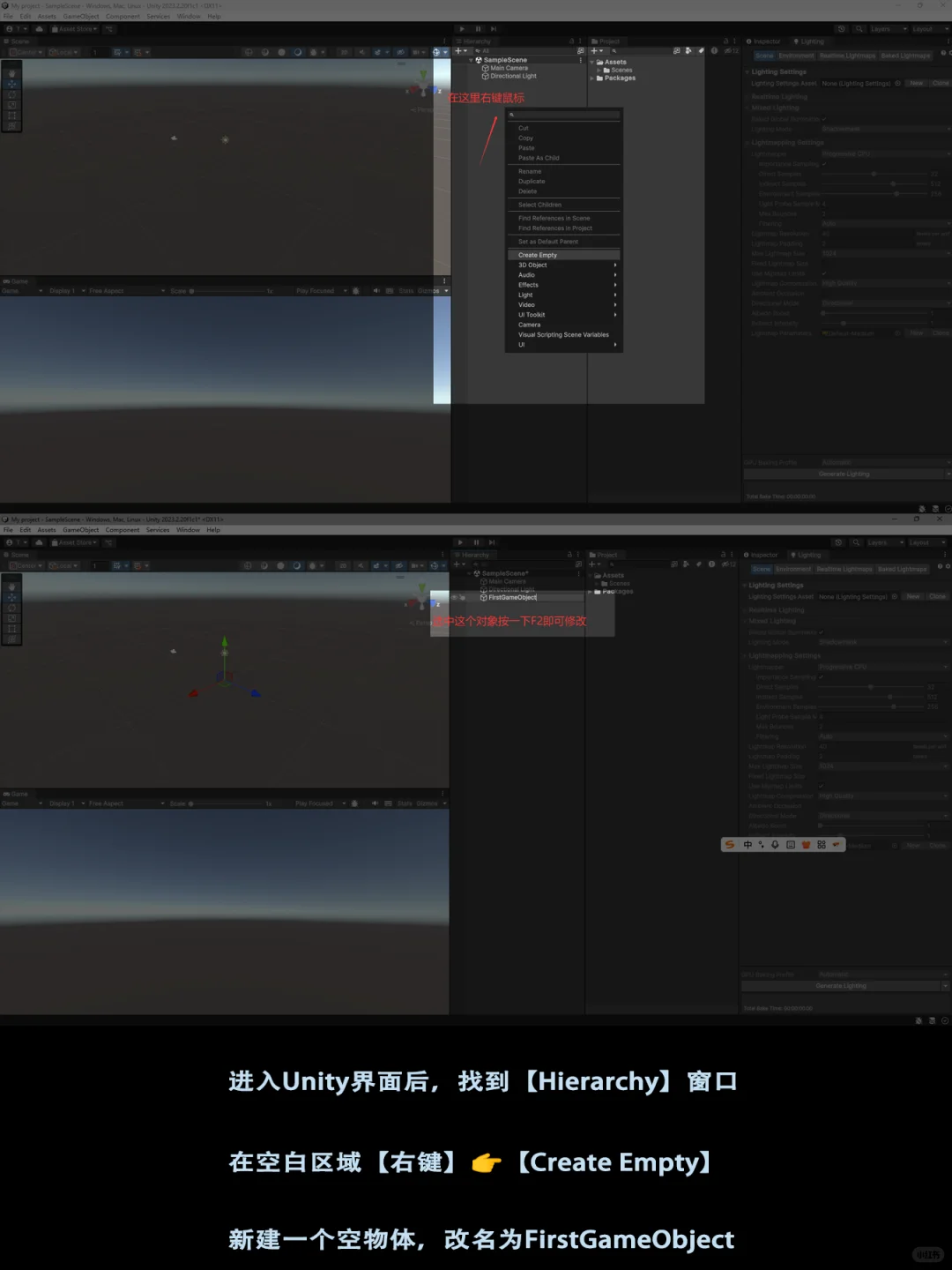Collapse SampleScene in upper Hierarchy
Viewport: 952px width, 1270px height.
[472, 60]
